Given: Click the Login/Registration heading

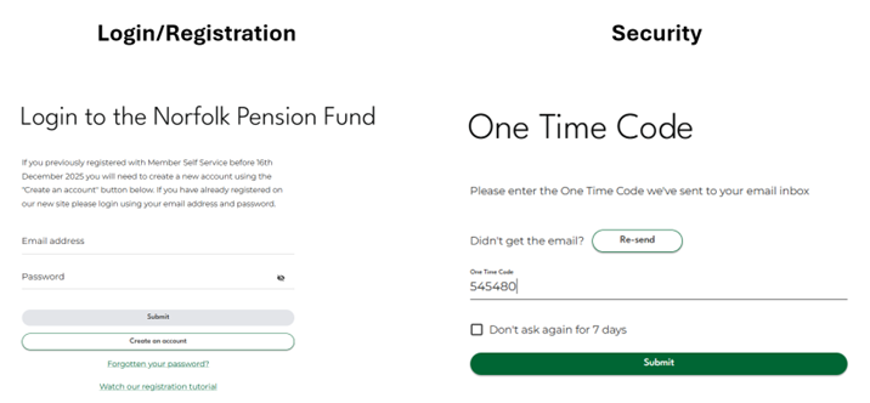Looking at the screenshot, I should point(196,34).
